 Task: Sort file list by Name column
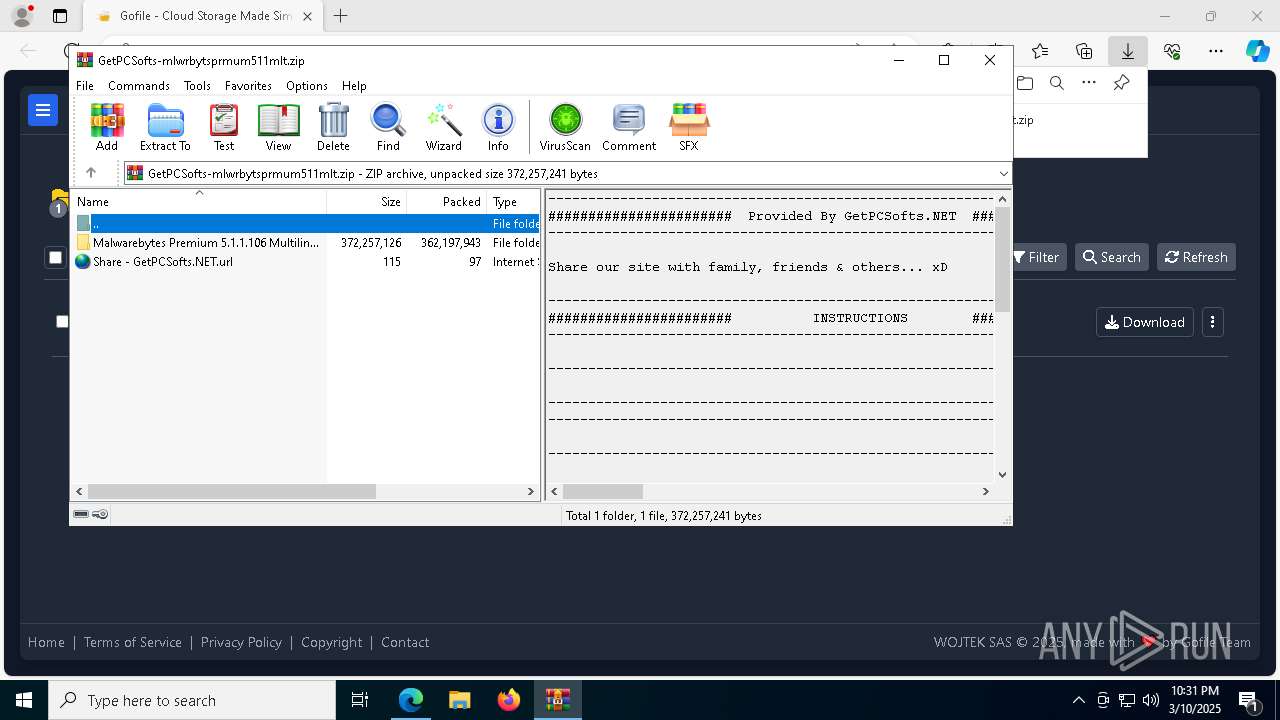199,201
